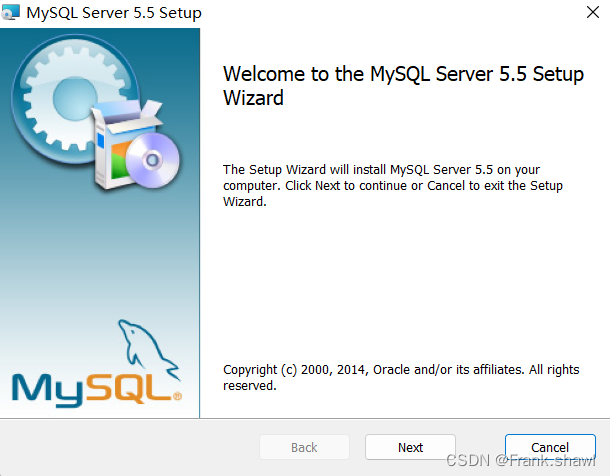Image resolution: width=610 pixels, height=476 pixels.
Task: Close the MySQL Server 5.5 Setup window
Action: pos(592,12)
